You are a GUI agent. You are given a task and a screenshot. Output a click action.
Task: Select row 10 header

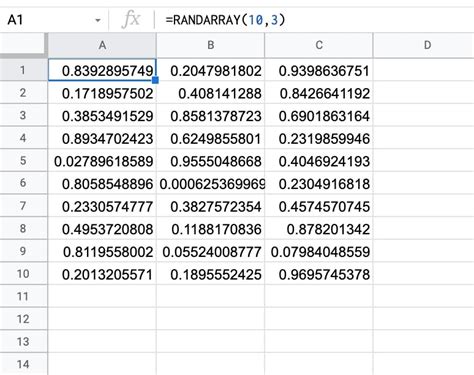click(x=23, y=274)
